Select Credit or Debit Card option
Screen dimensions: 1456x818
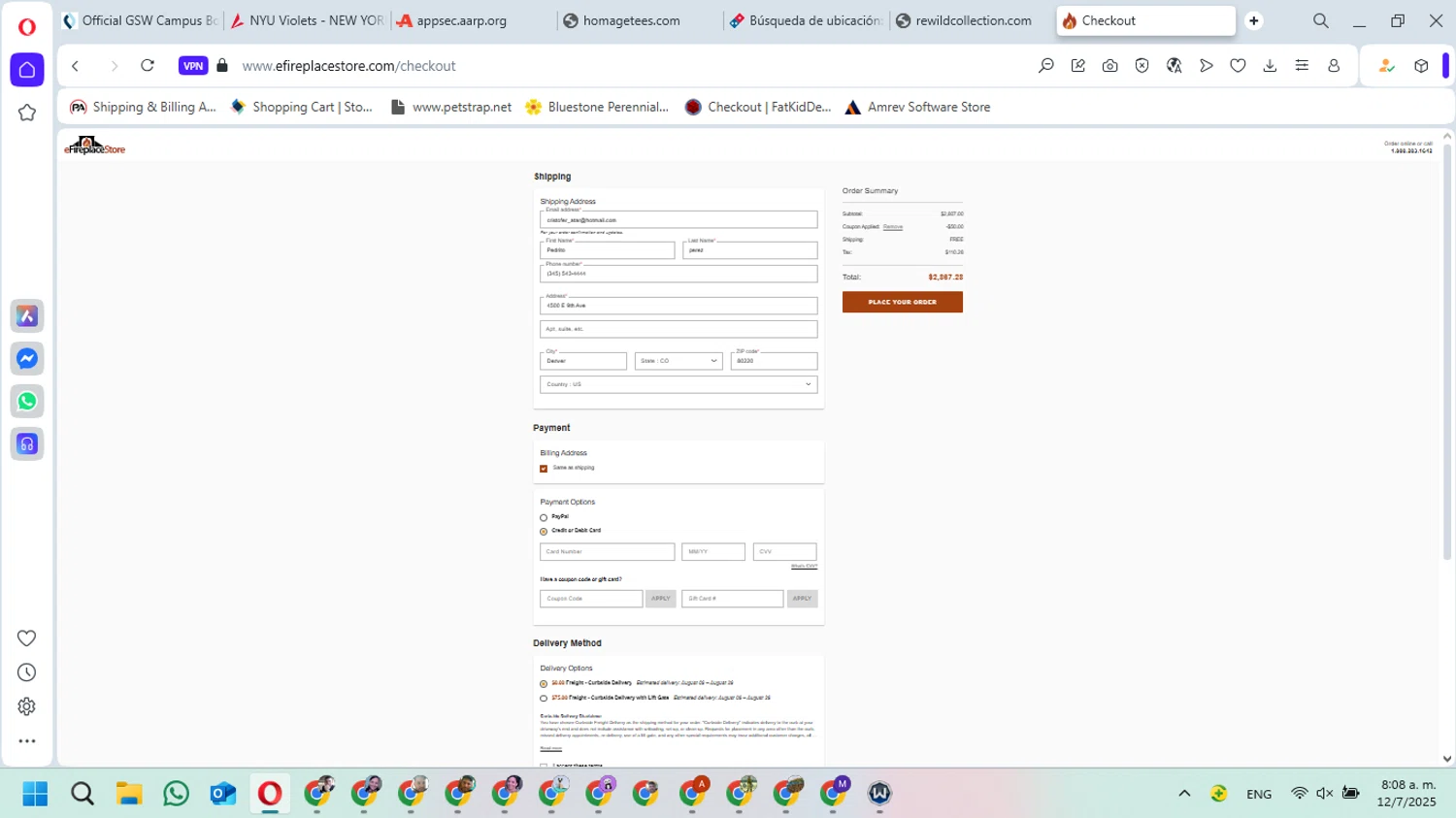click(544, 532)
